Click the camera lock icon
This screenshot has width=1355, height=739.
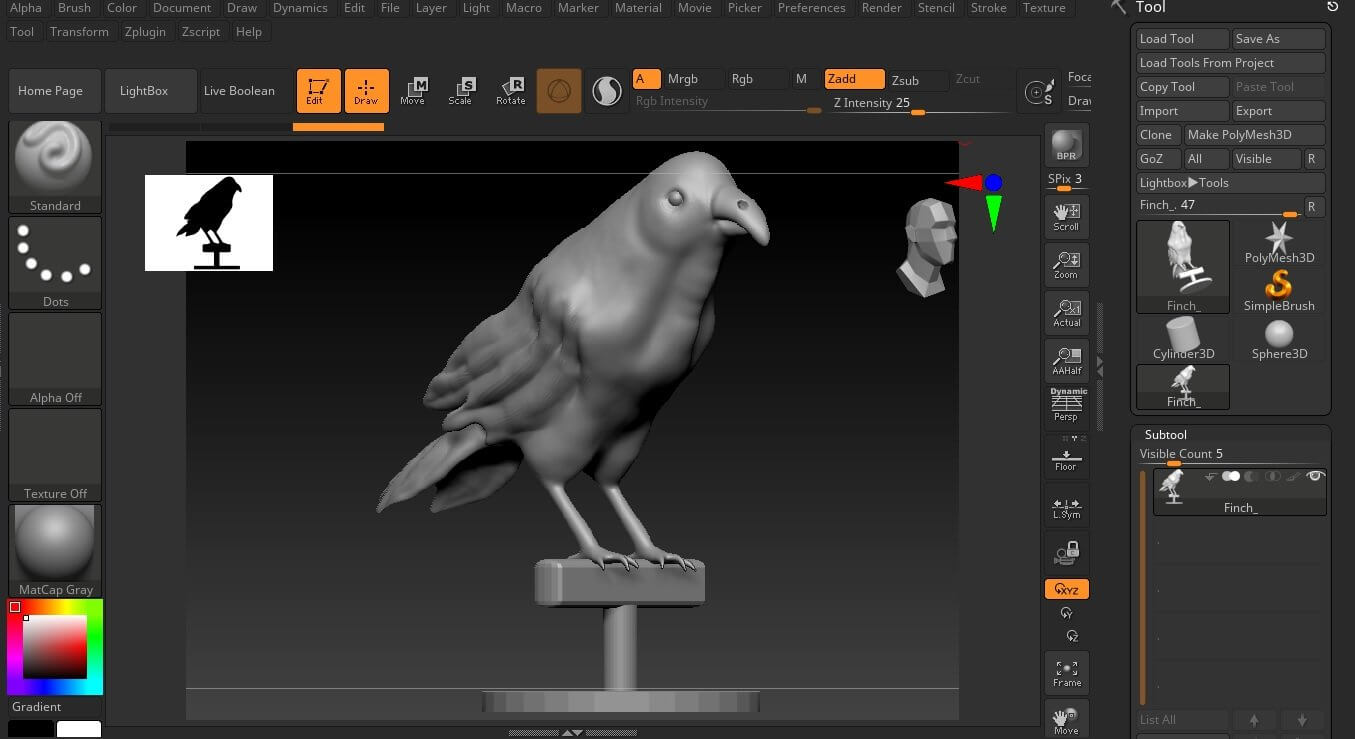tap(1066, 553)
